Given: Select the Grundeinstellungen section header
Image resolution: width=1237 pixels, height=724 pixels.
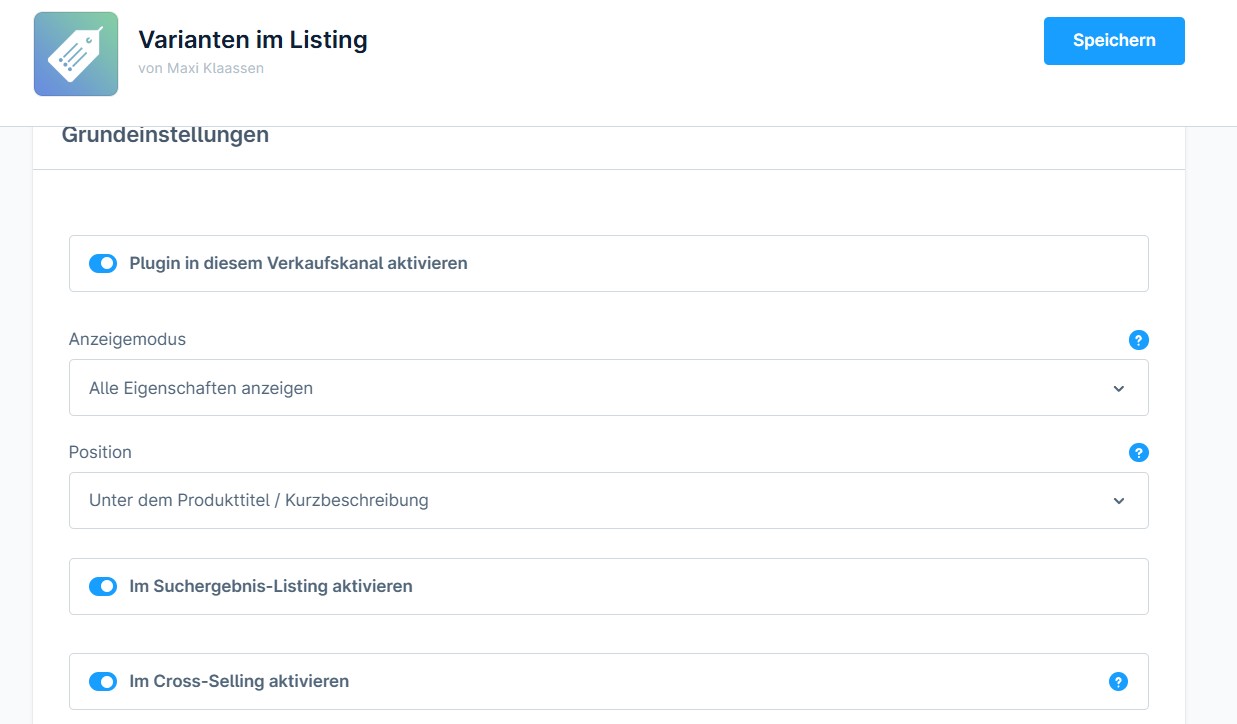Looking at the screenshot, I should coord(165,135).
